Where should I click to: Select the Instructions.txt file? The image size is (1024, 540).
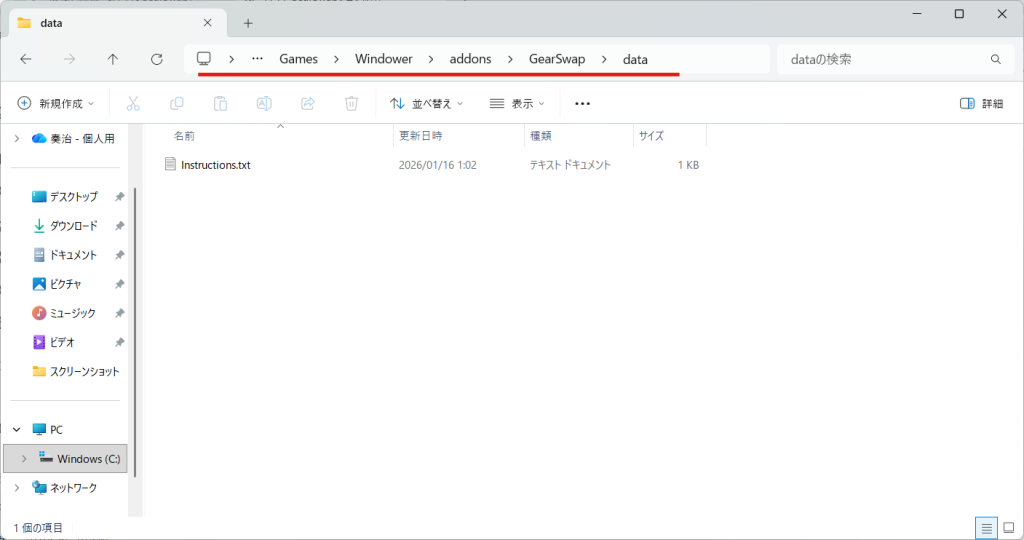(215, 165)
